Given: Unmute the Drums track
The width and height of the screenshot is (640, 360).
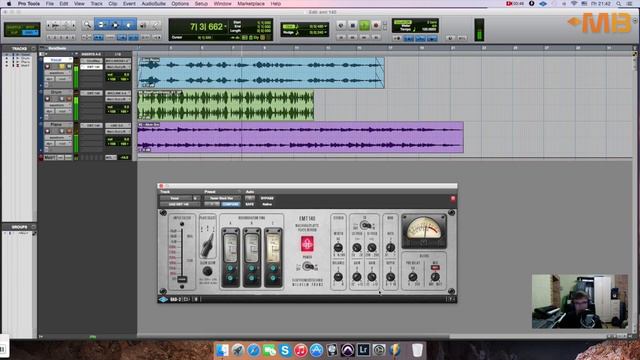Looking at the screenshot, I should pyautogui.click(x=69, y=99).
